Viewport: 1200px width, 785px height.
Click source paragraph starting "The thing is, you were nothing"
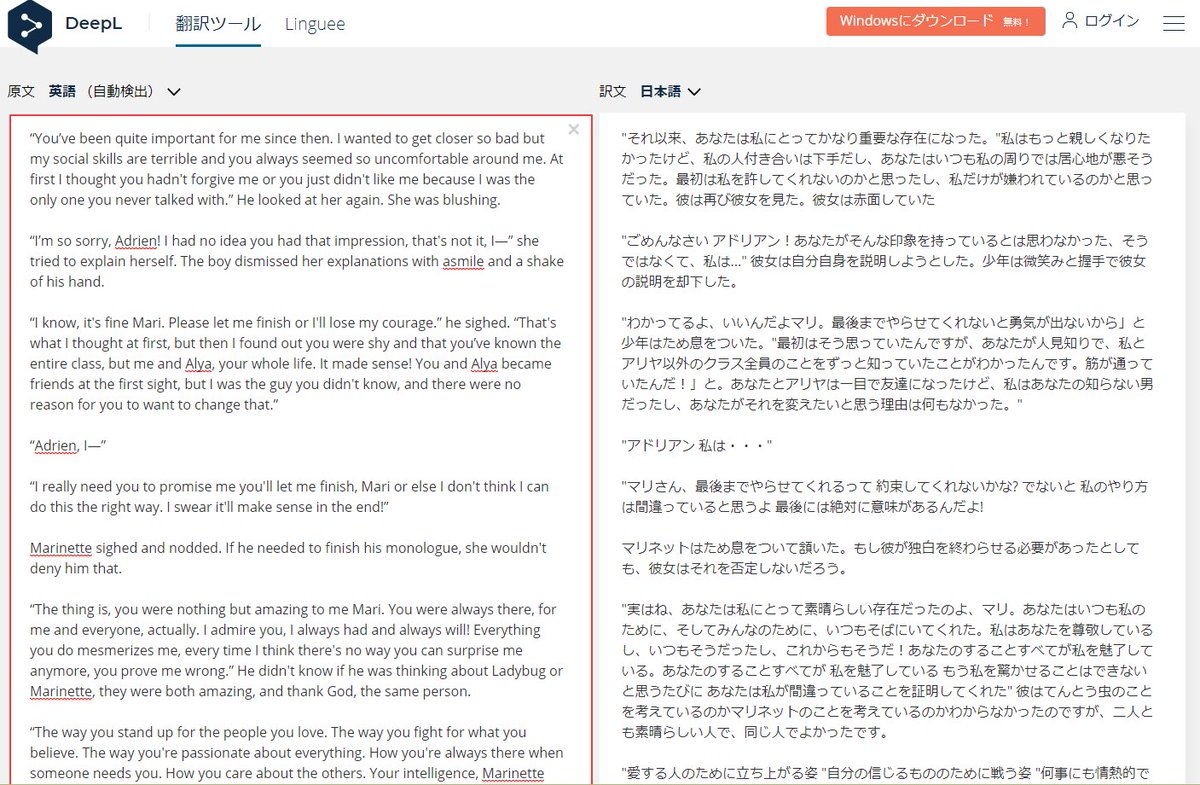(296, 650)
